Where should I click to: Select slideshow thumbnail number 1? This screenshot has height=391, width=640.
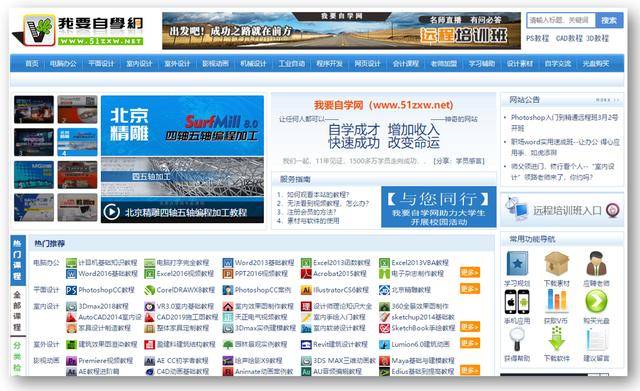[x=34, y=109]
